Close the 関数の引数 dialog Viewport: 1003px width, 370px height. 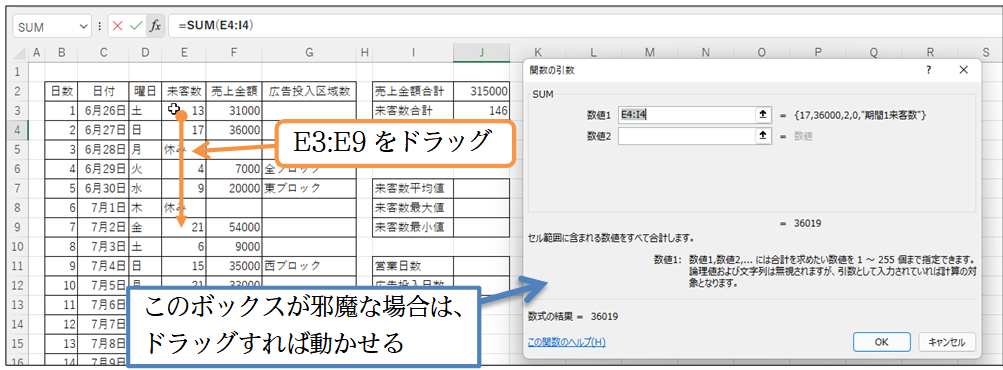[963, 70]
